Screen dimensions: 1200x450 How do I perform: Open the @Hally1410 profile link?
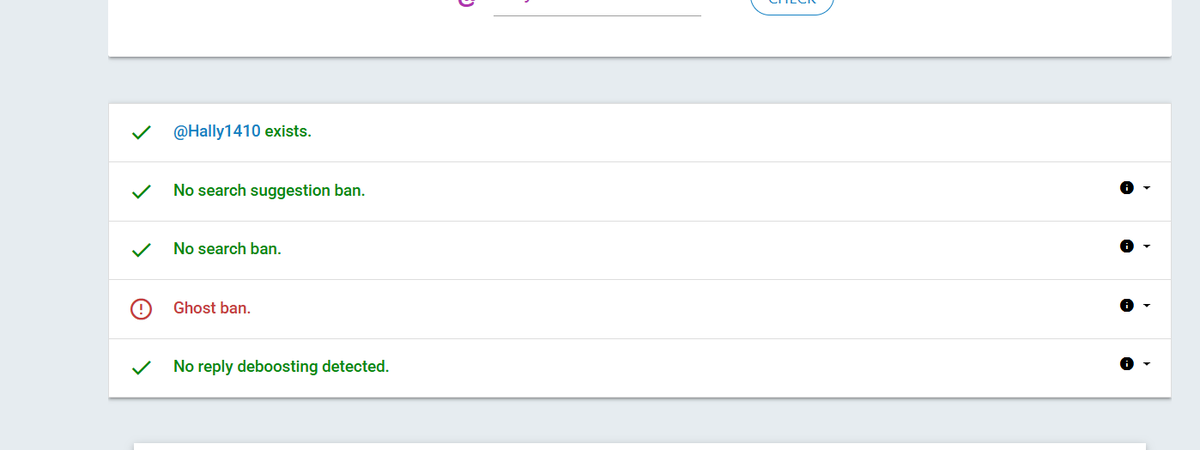pos(217,131)
